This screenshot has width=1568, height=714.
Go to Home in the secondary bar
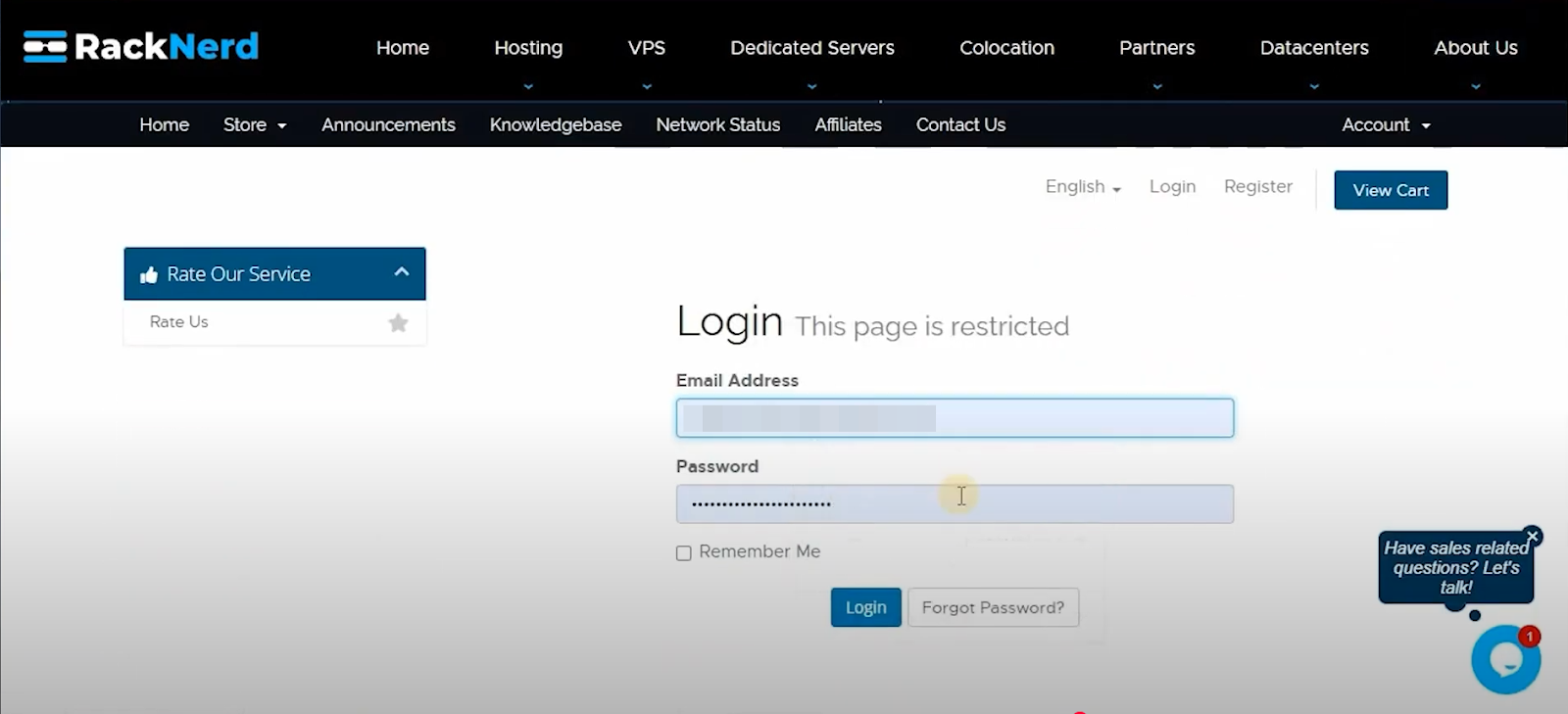point(164,124)
